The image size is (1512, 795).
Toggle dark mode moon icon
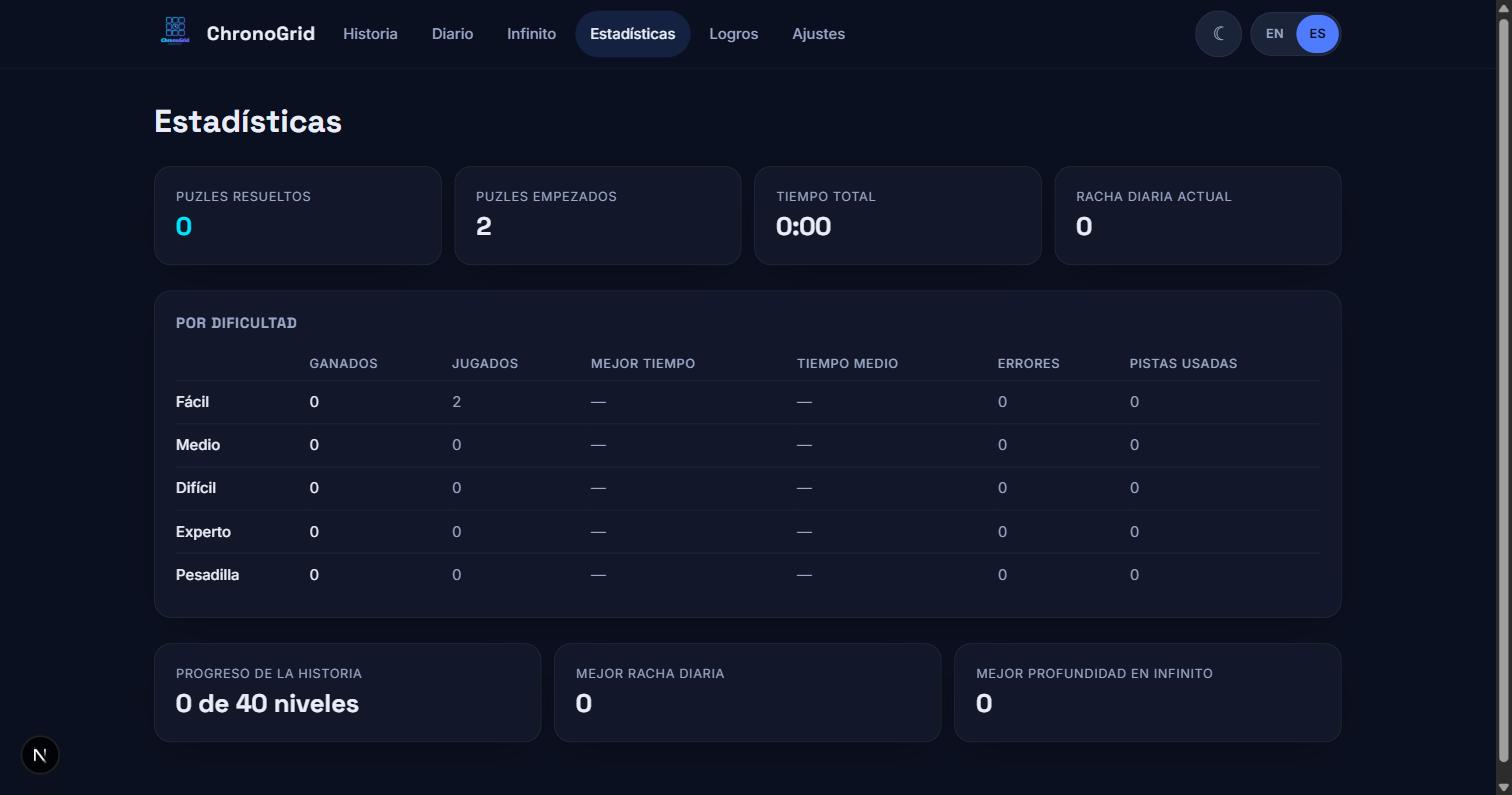click(1218, 34)
